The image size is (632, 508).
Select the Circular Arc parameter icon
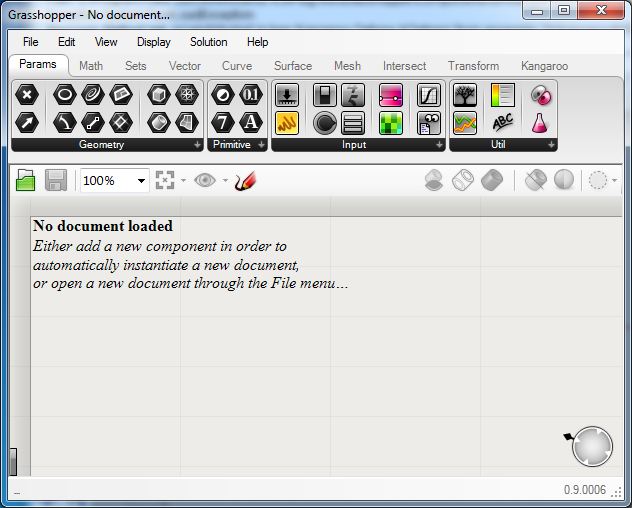click(64, 123)
